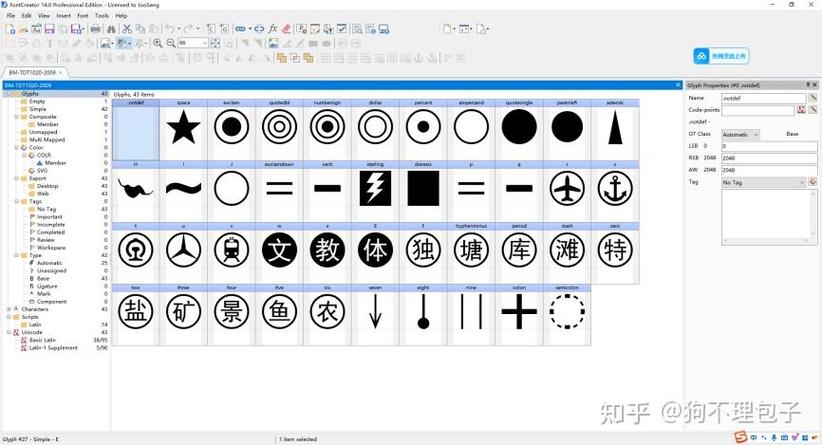This screenshot has height=445, width=822.
Task: Select the Latin-1 Supplement tree item
Action: coord(53,348)
